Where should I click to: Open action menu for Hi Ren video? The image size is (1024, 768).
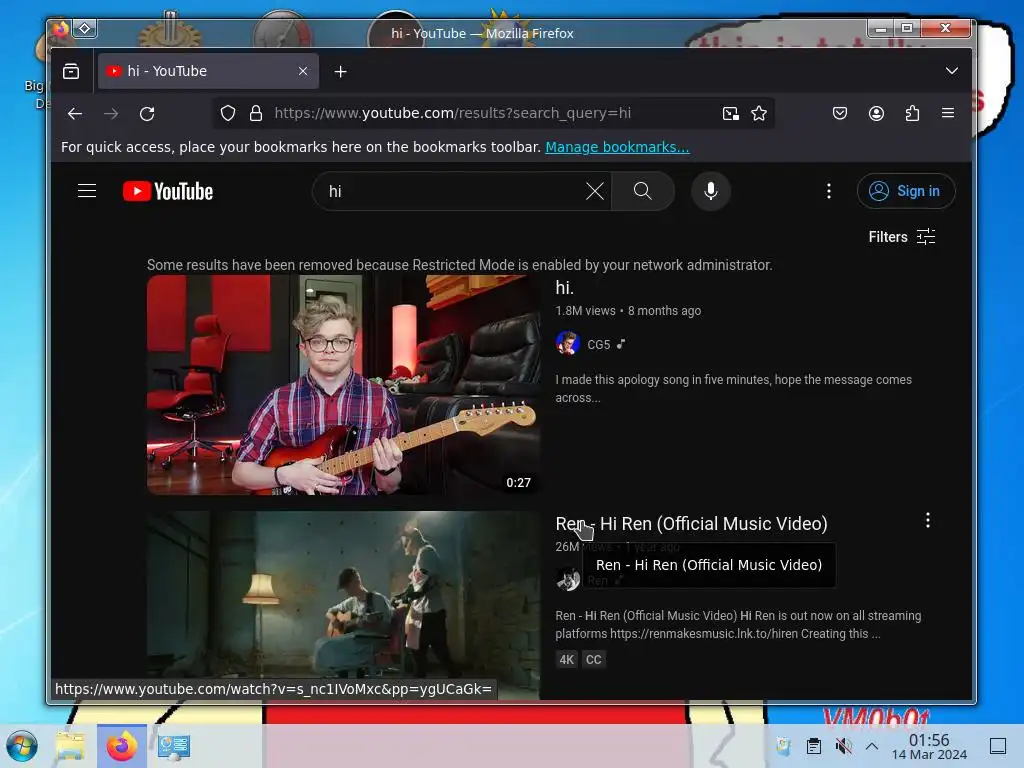pyautogui.click(x=927, y=520)
